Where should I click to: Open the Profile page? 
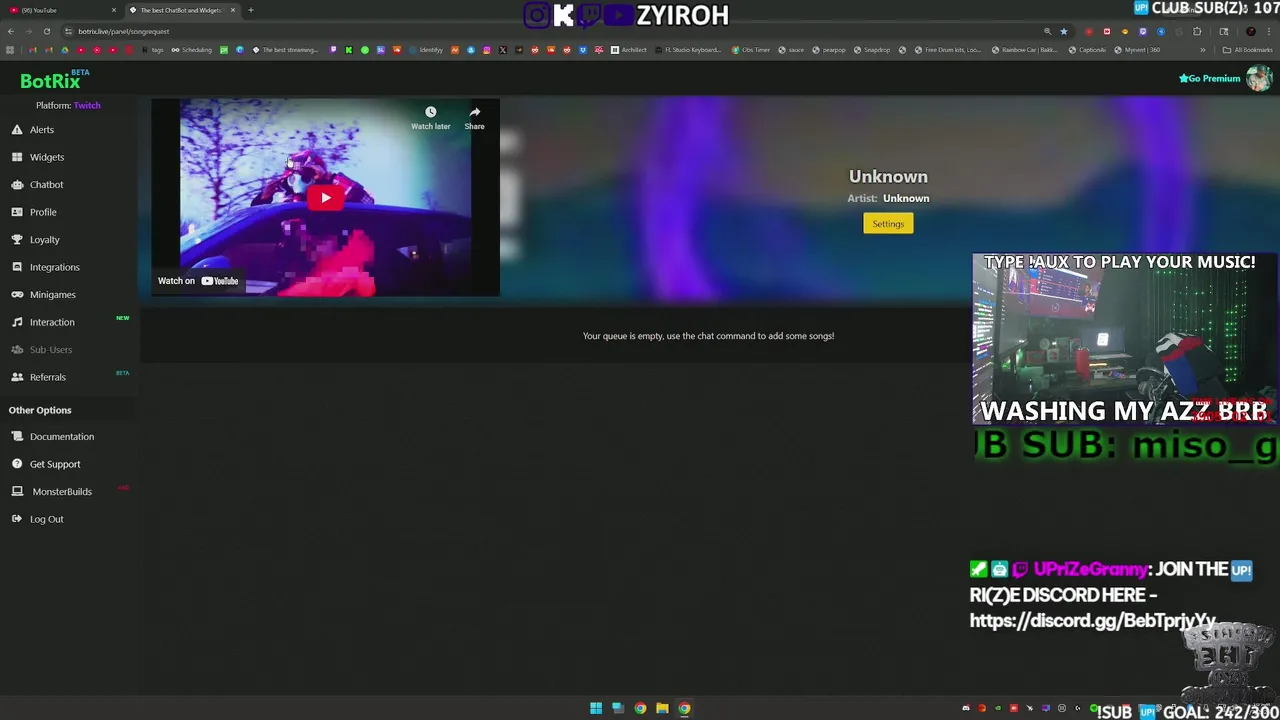coord(43,212)
